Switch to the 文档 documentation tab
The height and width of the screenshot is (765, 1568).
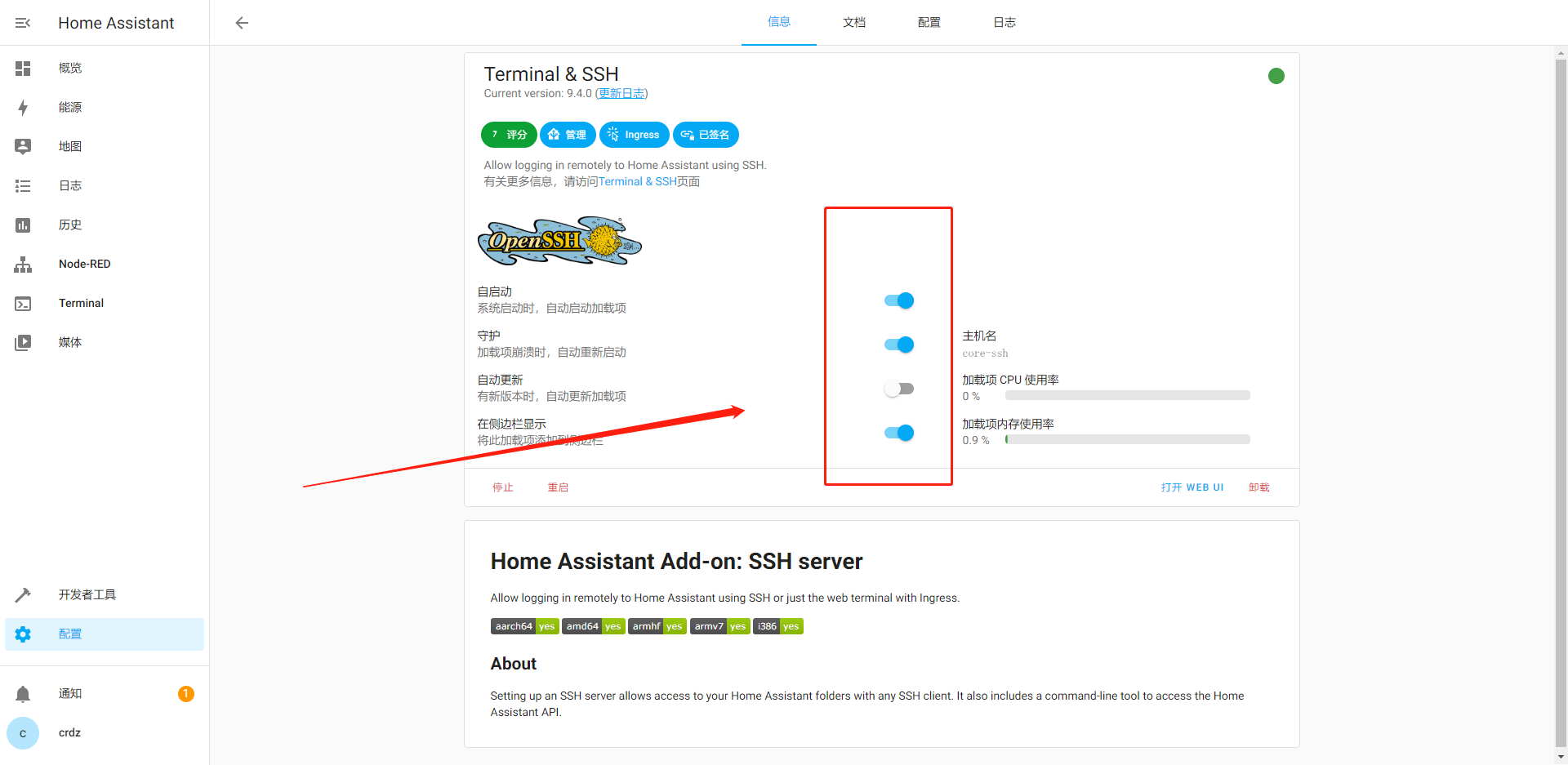coord(853,23)
